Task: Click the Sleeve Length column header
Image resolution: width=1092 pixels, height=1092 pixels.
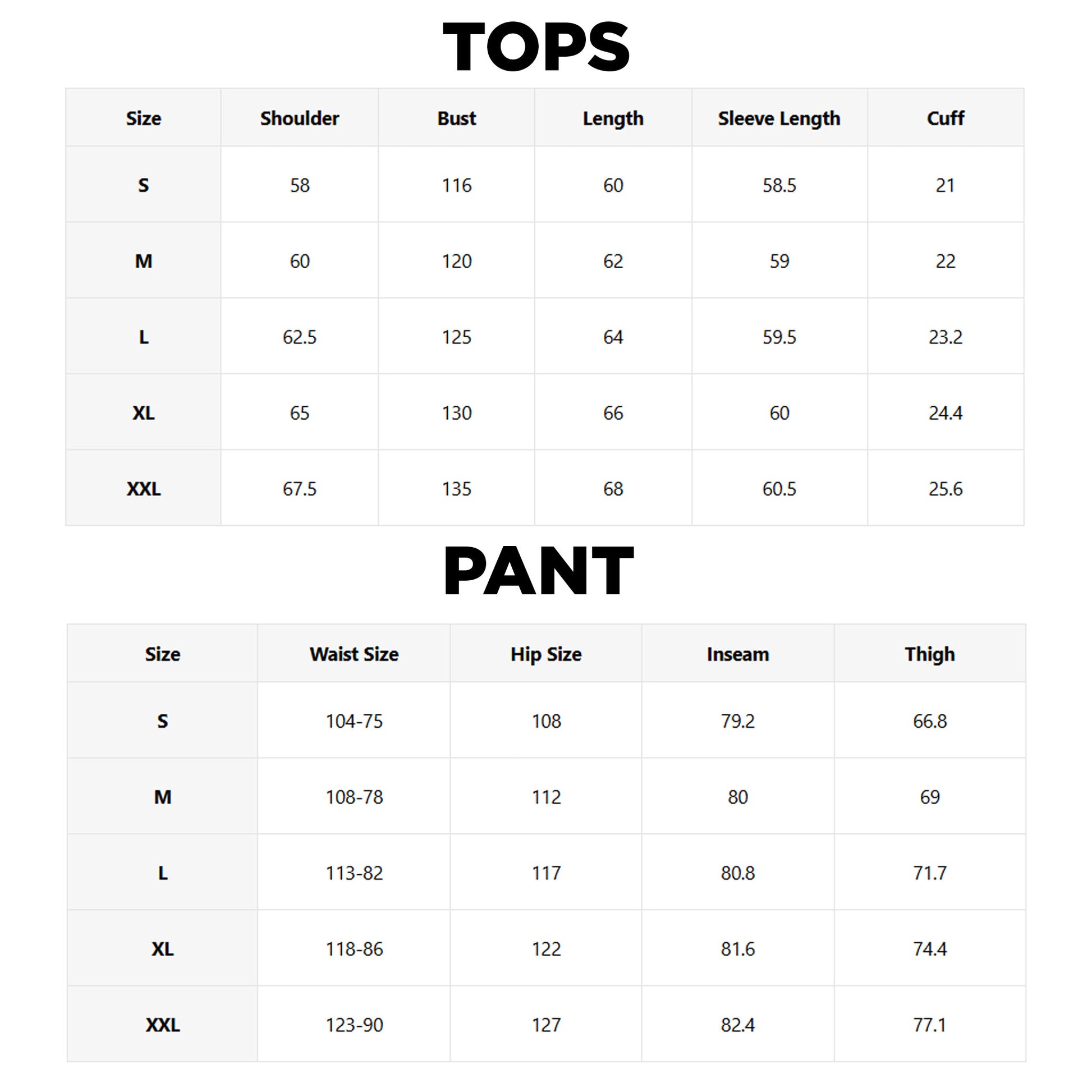Action: click(x=779, y=119)
